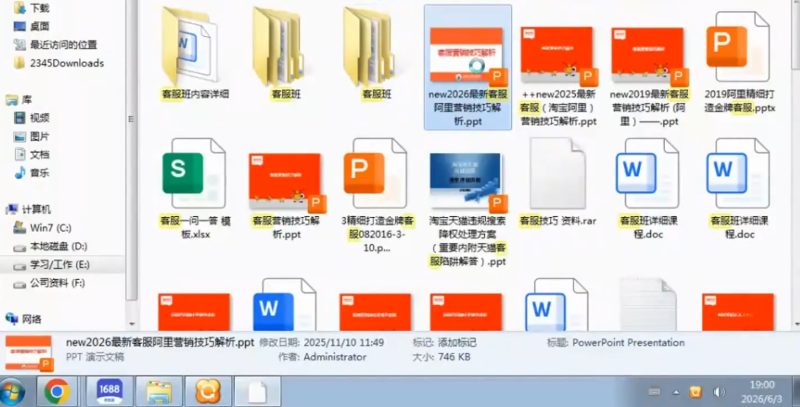Open the Windows Start menu
The width and height of the screenshot is (800, 407).
(14, 392)
